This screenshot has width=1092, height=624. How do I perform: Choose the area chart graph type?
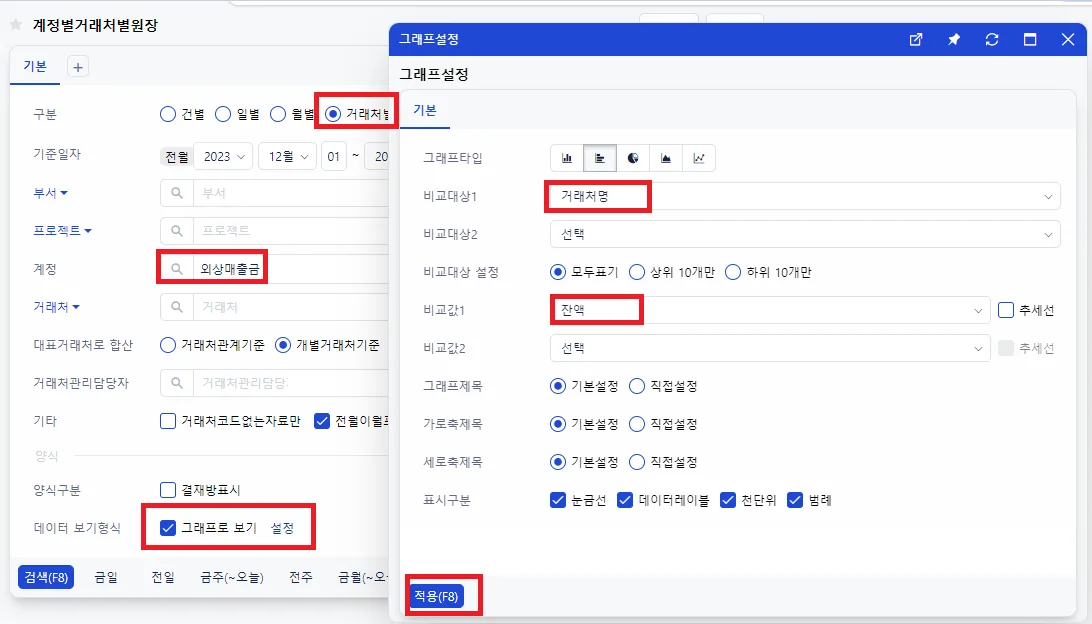pyautogui.click(x=666, y=158)
